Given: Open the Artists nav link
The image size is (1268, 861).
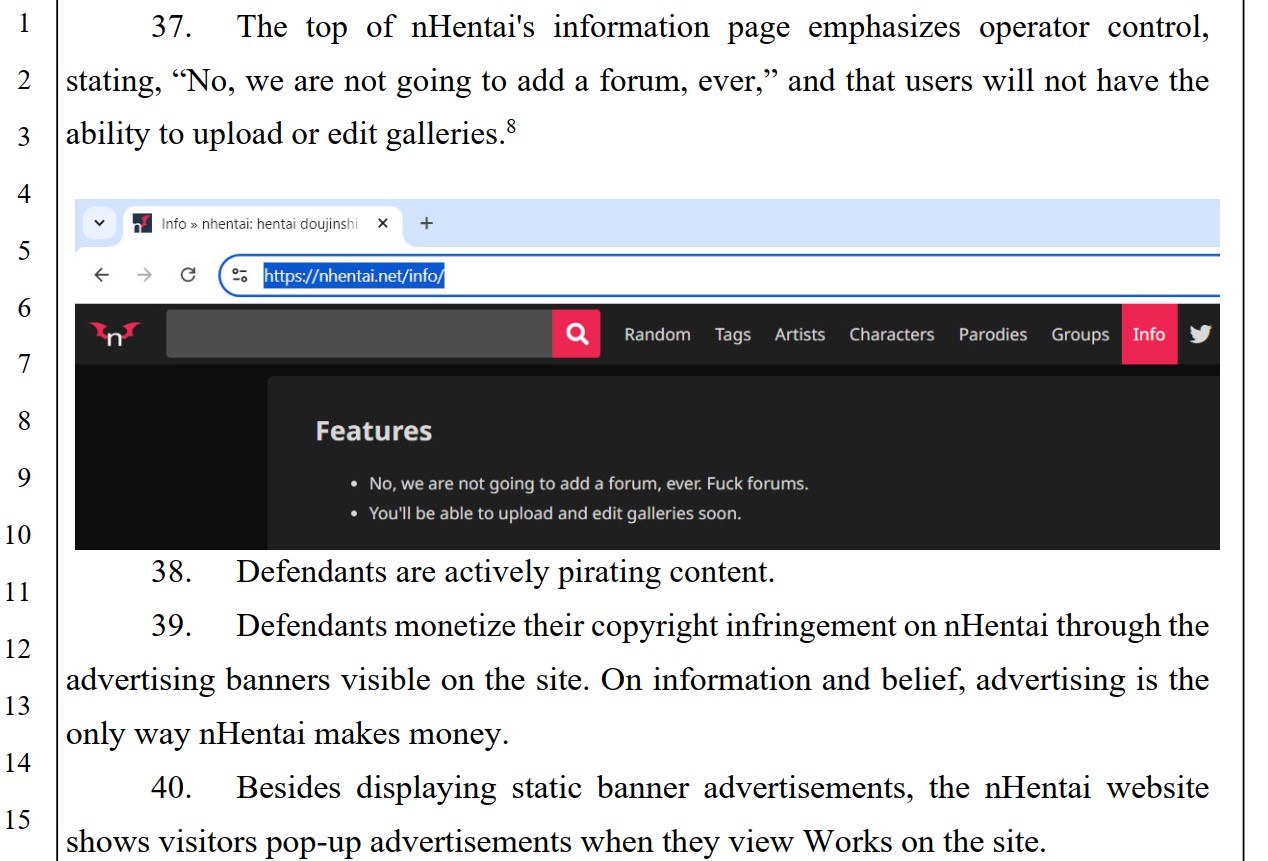Looking at the screenshot, I should coord(800,335).
